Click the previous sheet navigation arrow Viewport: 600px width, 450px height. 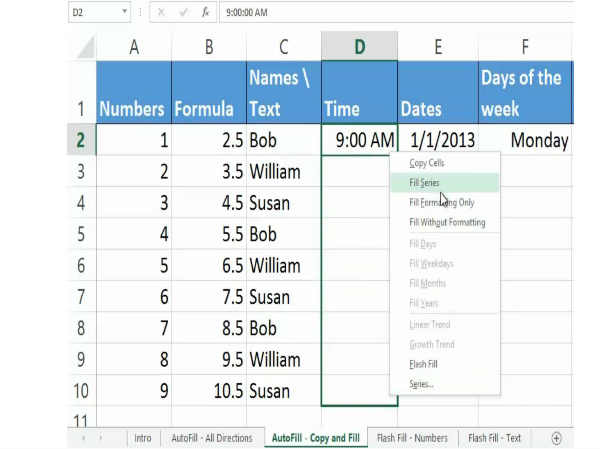[x=83, y=438]
